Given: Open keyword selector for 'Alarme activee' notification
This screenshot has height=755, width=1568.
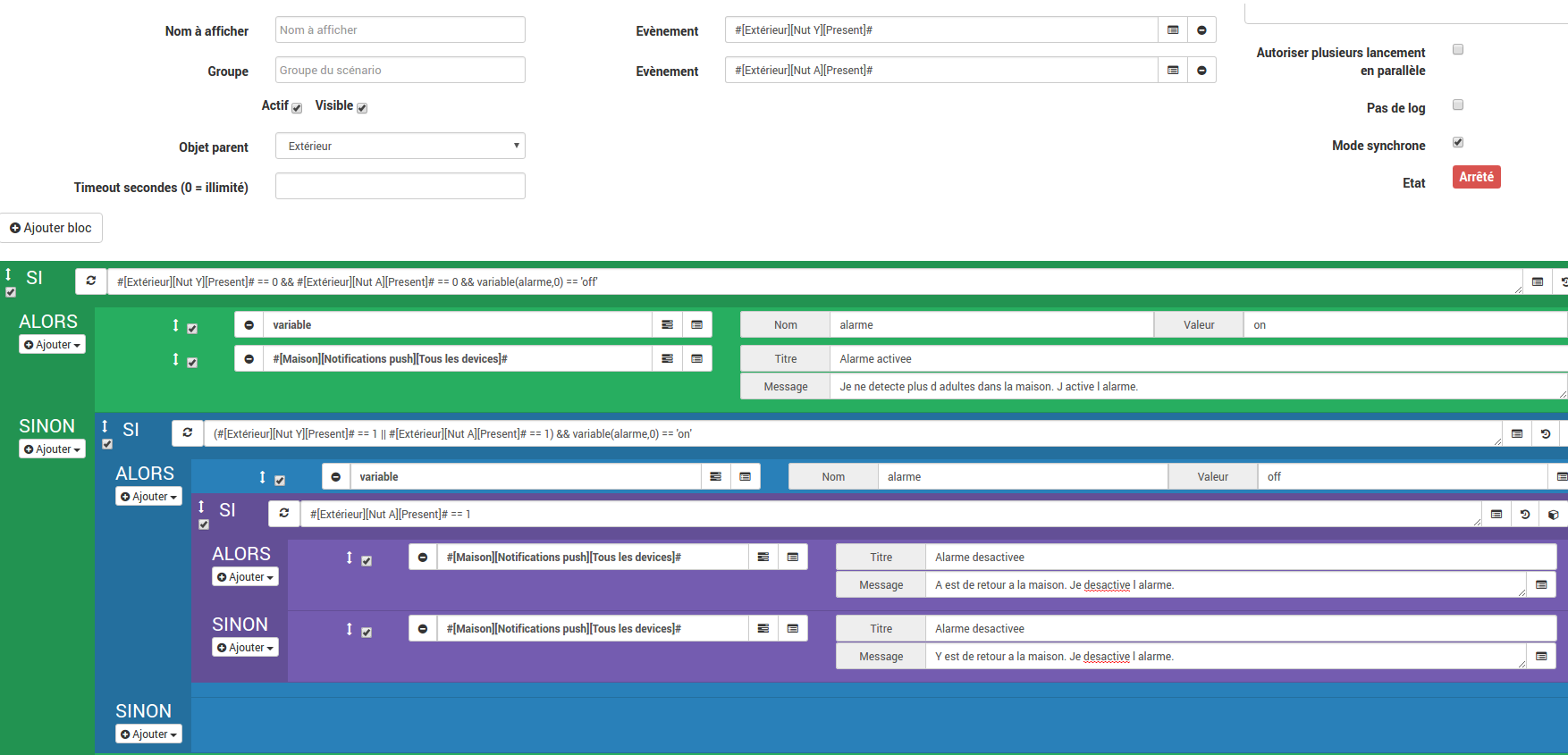Looking at the screenshot, I should (x=667, y=359).
